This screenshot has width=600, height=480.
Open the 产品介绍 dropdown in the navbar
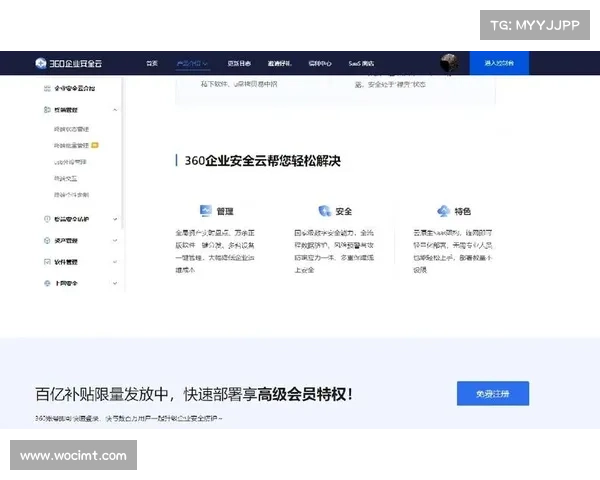coord(192,63)
